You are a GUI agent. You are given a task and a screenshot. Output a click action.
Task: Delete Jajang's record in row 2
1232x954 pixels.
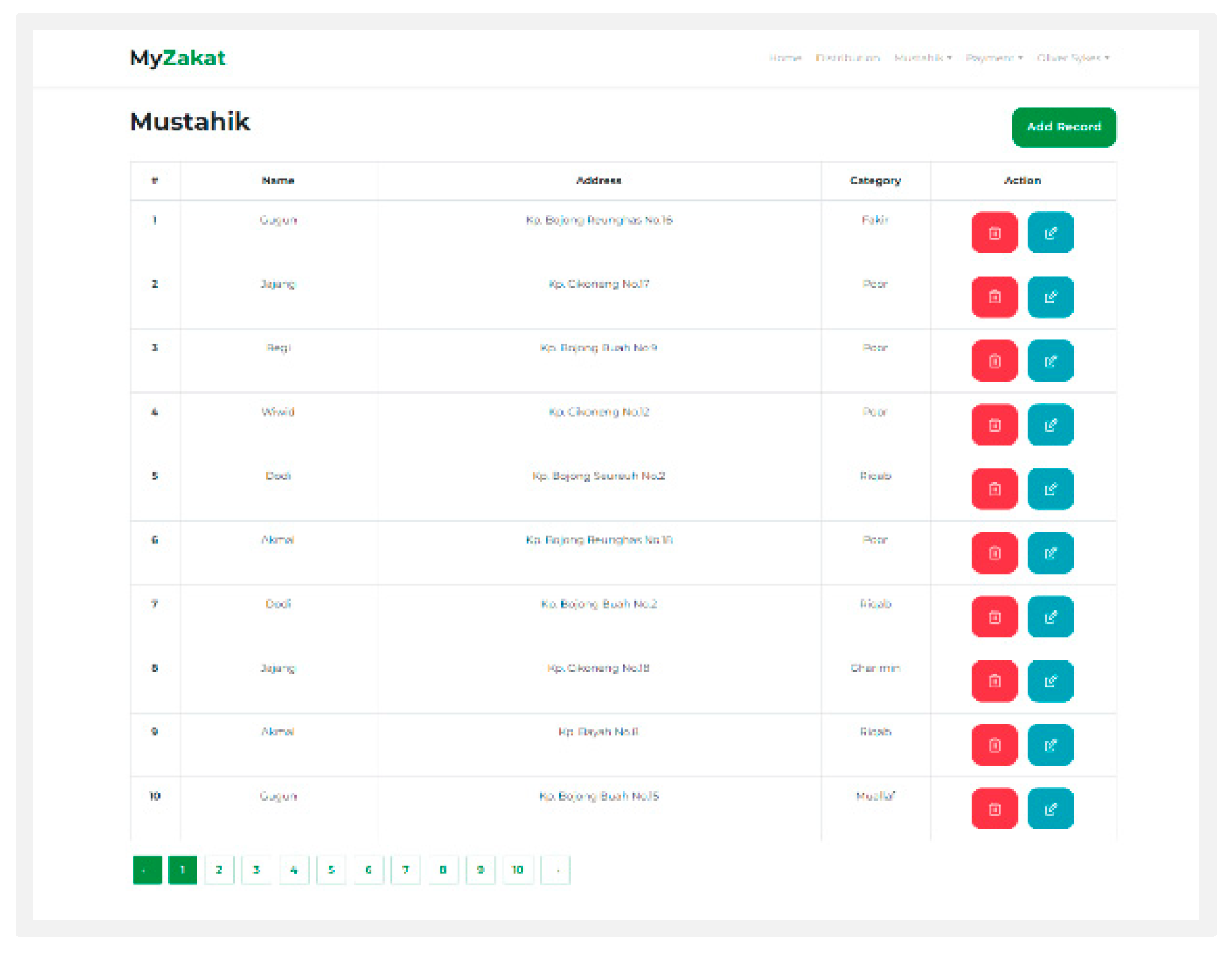click(994, 297)
